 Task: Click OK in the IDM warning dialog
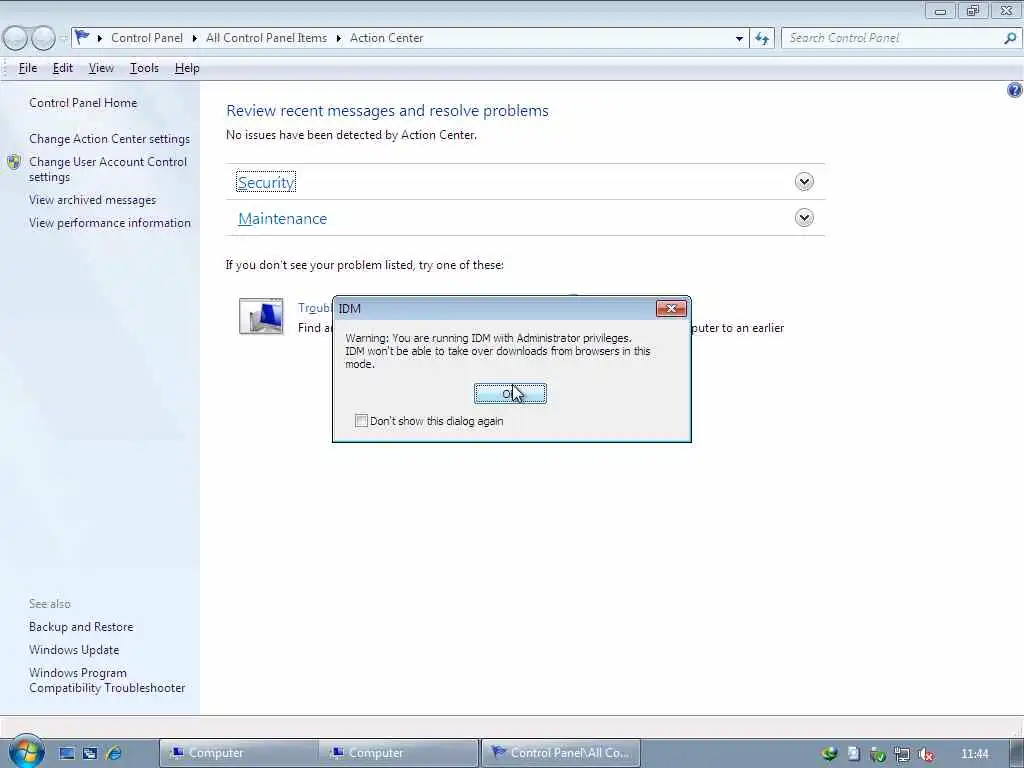coord(510,394)
